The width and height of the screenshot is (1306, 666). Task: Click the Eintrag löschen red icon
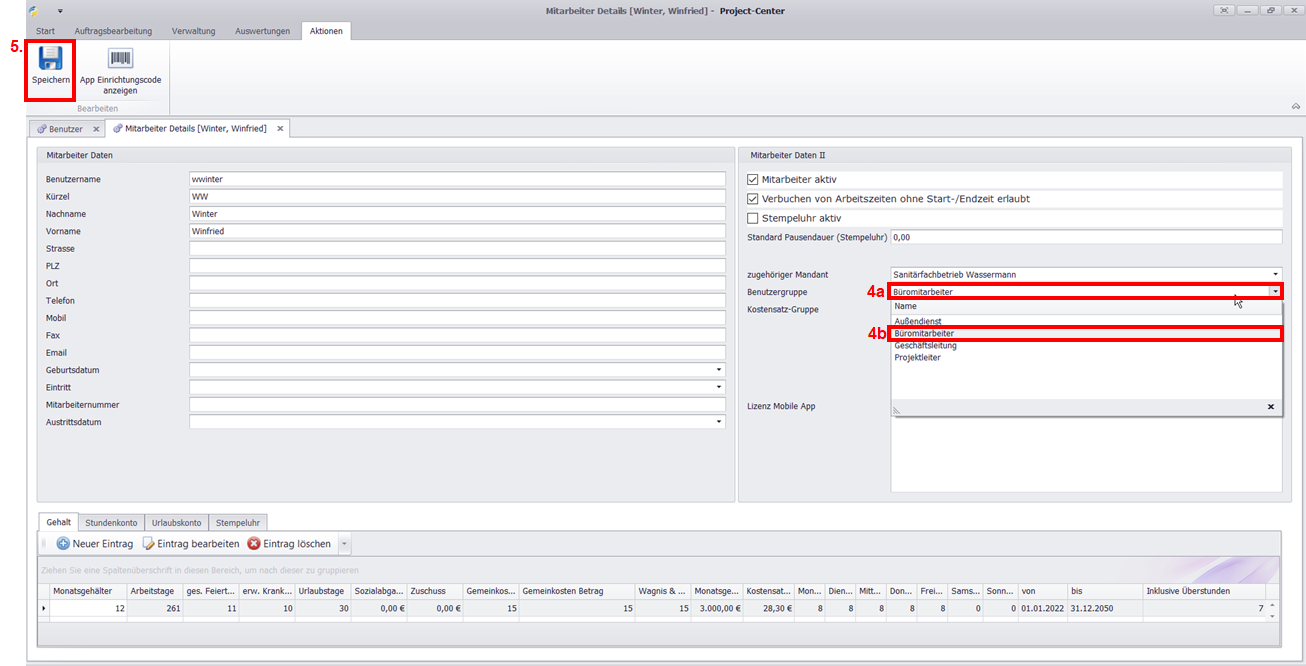click(254, 544)
